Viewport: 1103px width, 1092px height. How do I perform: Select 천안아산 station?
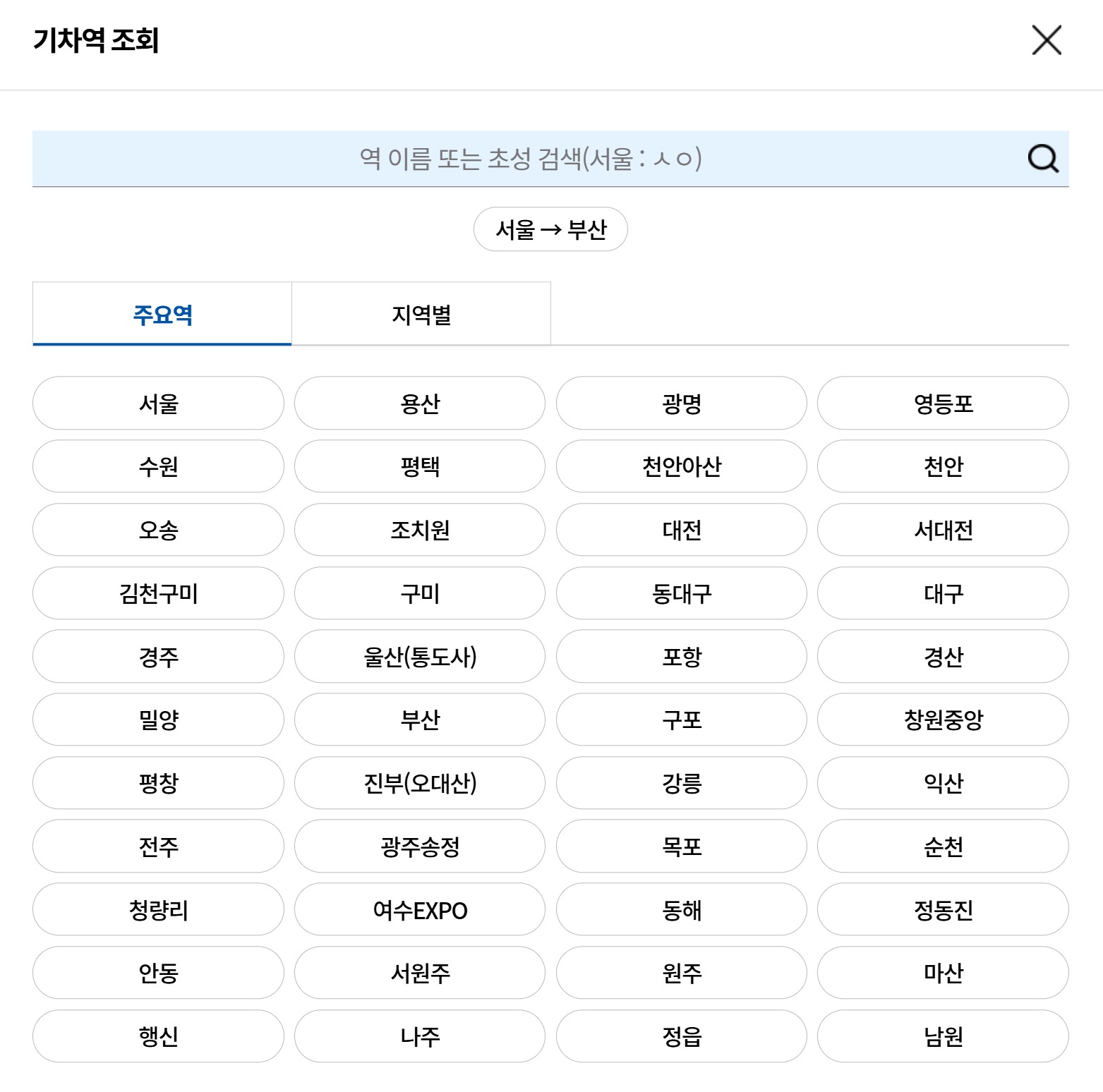(x=681, y=466)
